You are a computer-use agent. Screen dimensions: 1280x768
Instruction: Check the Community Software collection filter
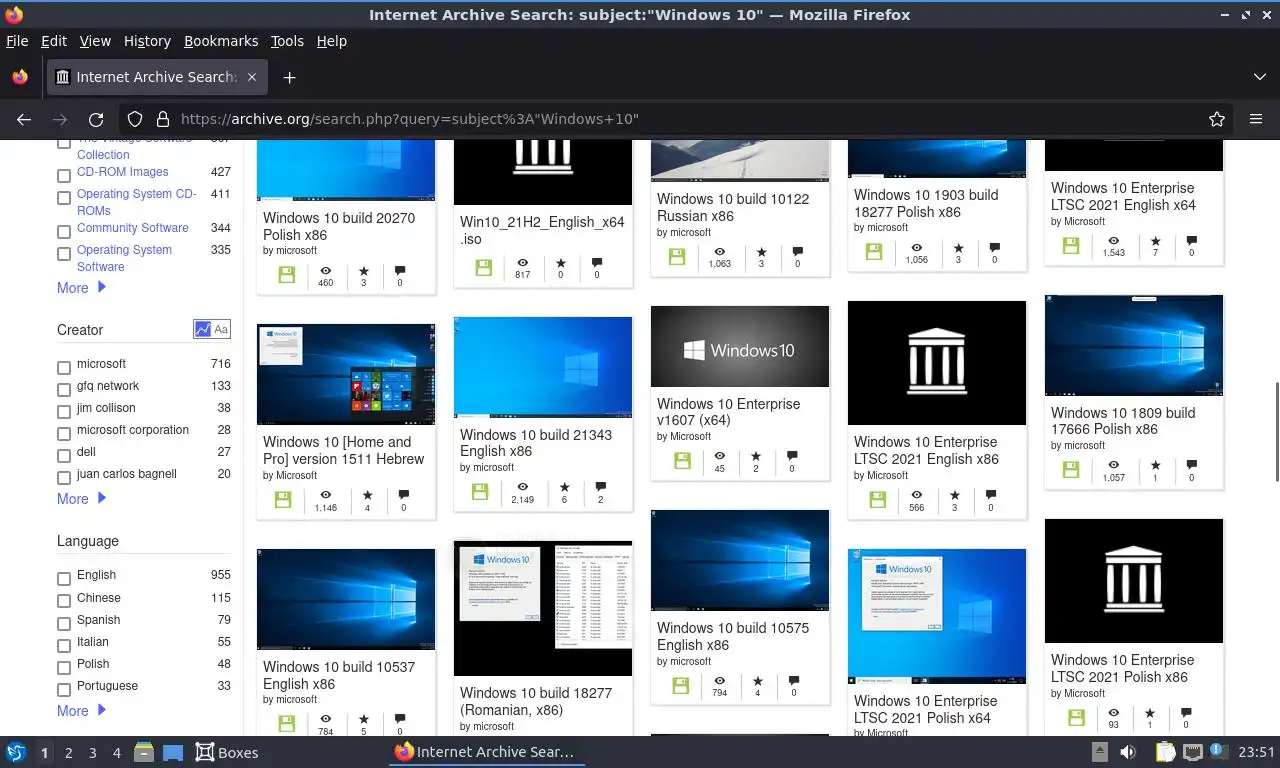[64, 232]
